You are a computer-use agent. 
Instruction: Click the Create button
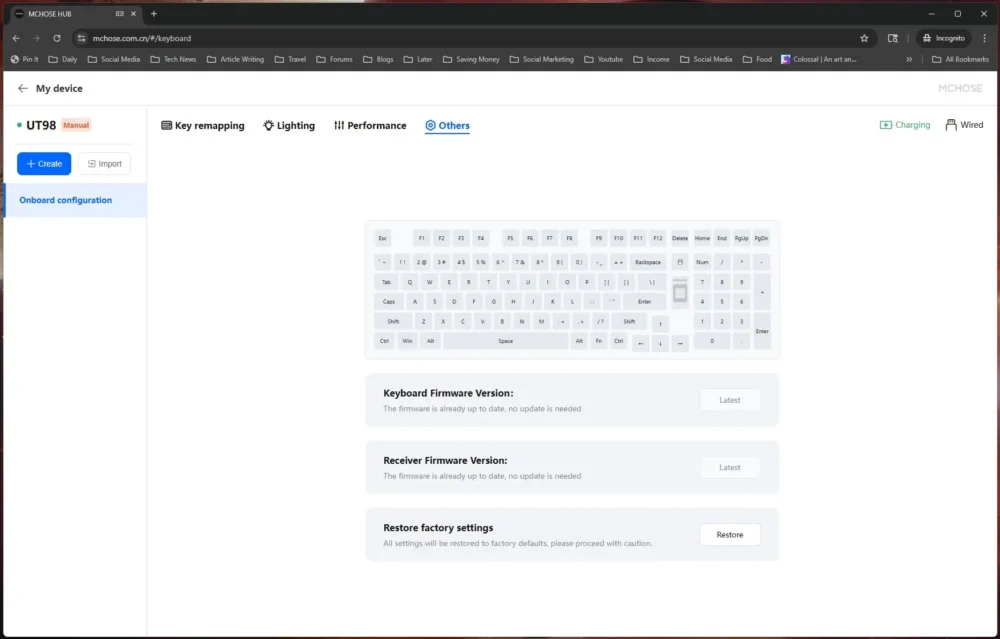[x=44, y=164]
